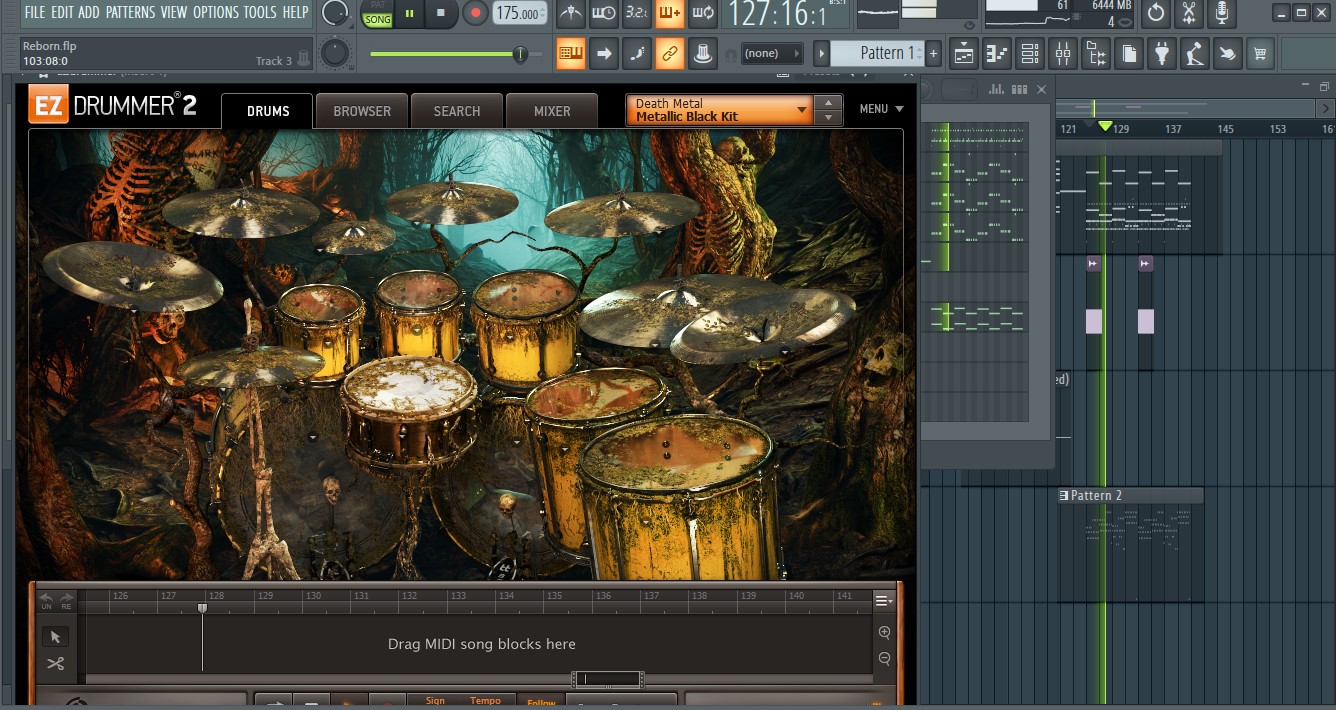Toggle the record button
This screenshot has width=1336, height=710.
point(475,13)
